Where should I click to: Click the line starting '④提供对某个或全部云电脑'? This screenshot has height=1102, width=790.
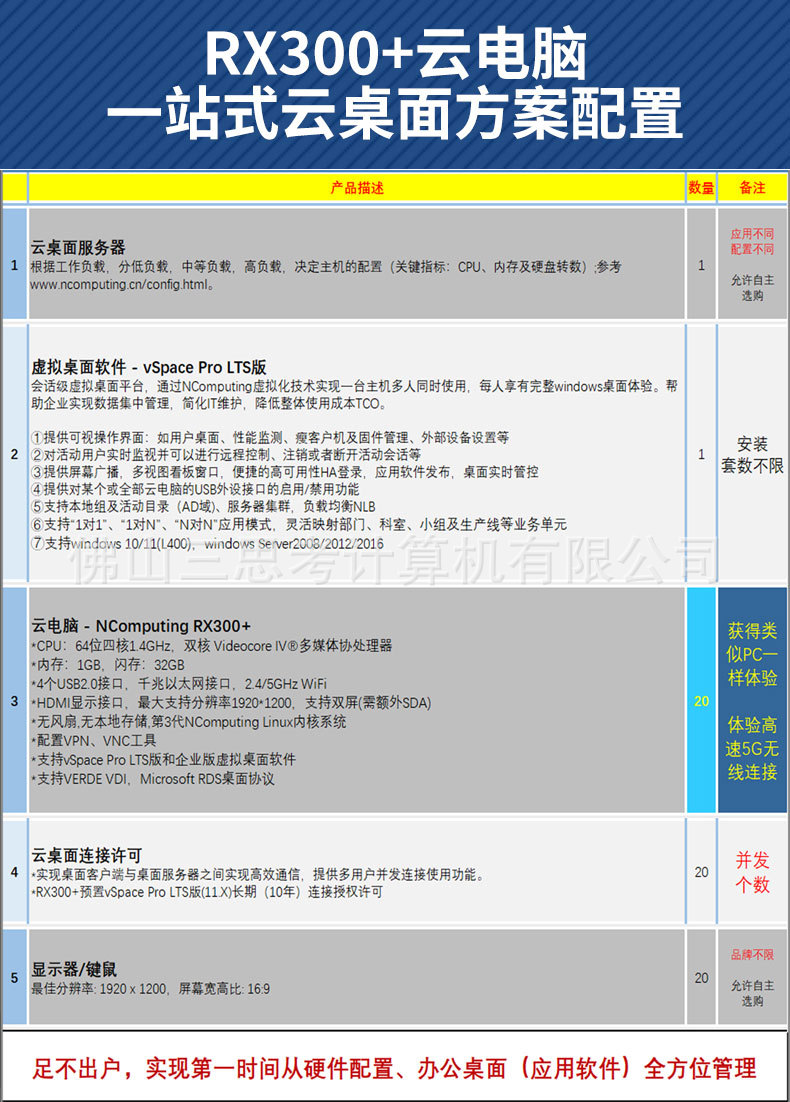coord(195,489)
